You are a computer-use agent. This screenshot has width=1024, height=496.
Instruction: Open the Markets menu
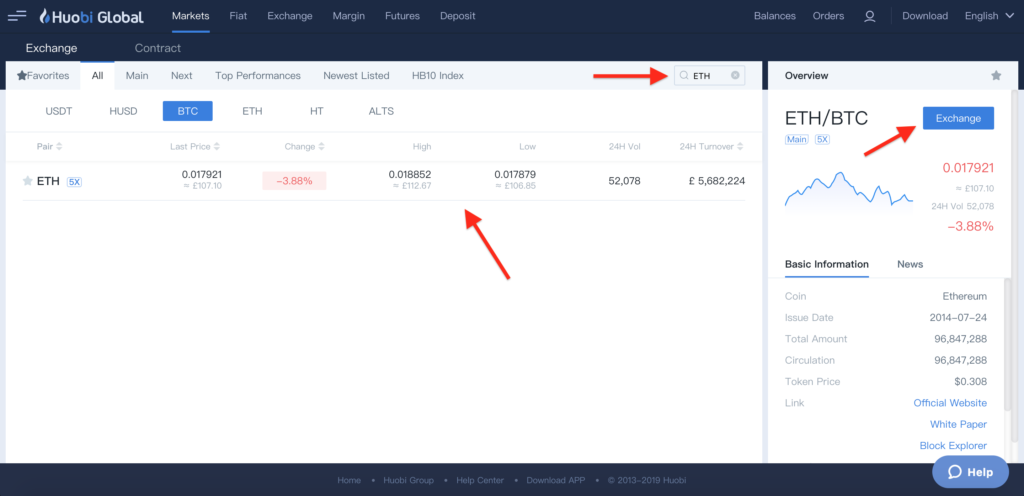coord(191,16)
